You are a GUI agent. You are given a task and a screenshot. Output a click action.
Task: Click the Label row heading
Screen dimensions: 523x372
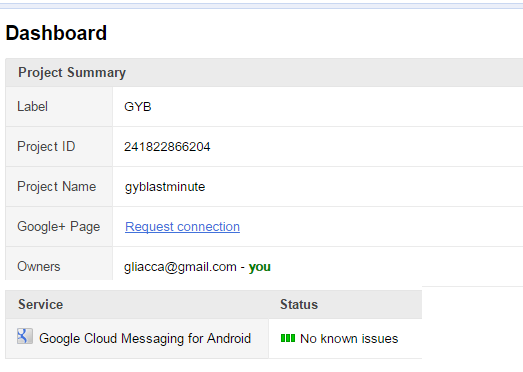coord(32,106)
